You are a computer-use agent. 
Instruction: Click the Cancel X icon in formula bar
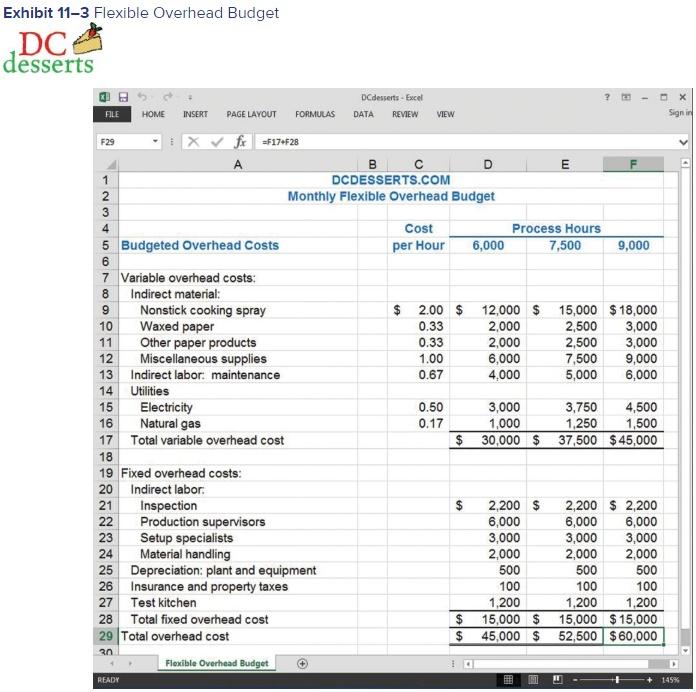pyautogui.click(x=193, y=142)
